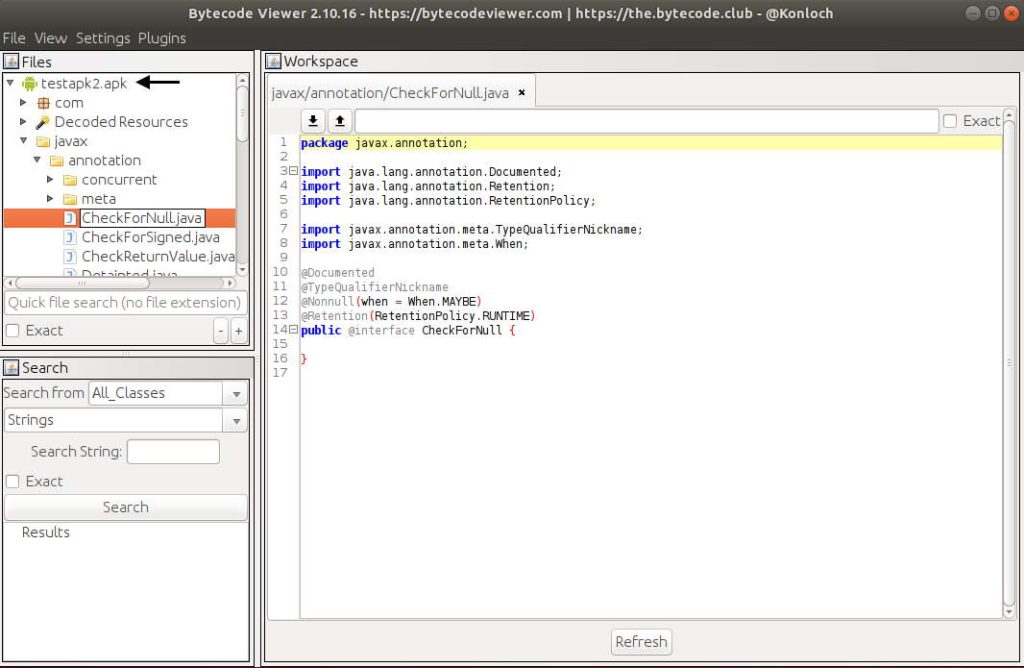Click the search down arrow icon in Workspace
Image resolution: width=1024 pixels, height=668 pixels.
(x=313, y=121)
